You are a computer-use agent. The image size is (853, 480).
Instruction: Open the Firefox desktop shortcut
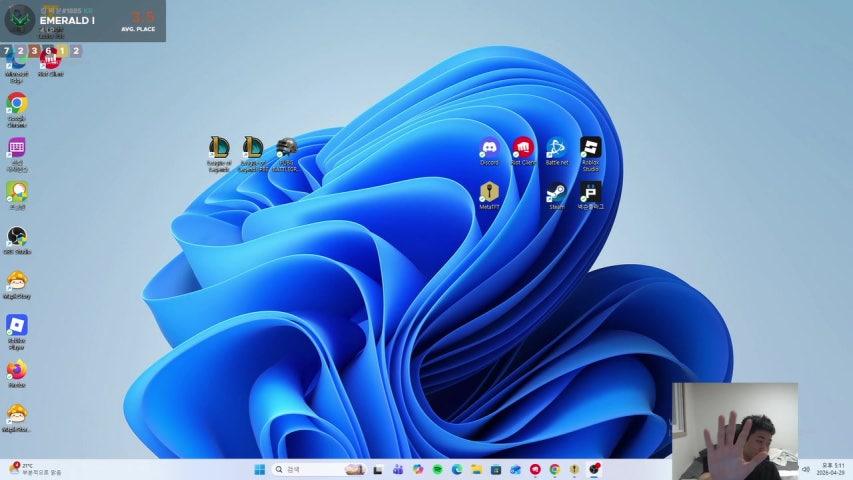coord(17,371)
